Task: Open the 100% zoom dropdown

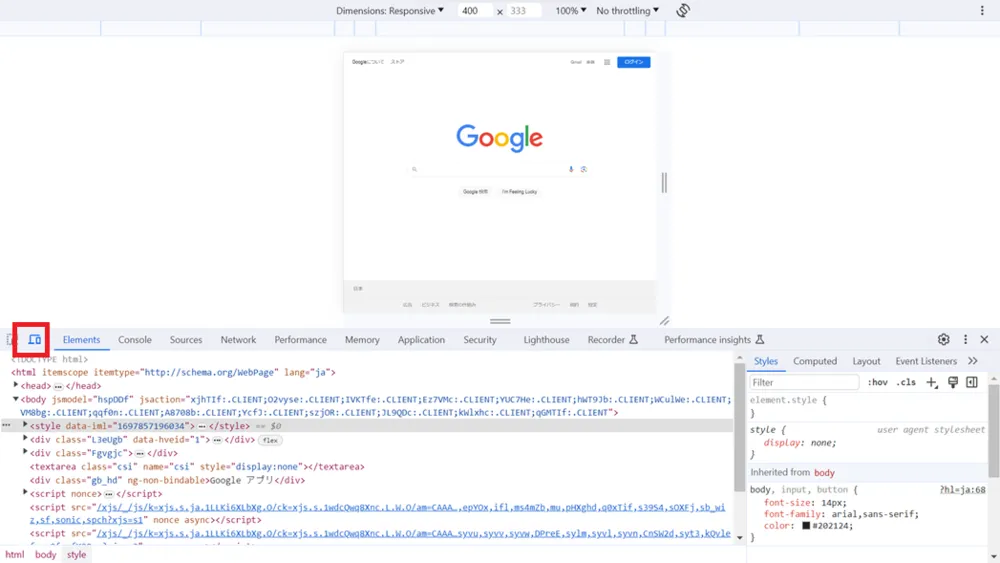Action: [570, 11]
